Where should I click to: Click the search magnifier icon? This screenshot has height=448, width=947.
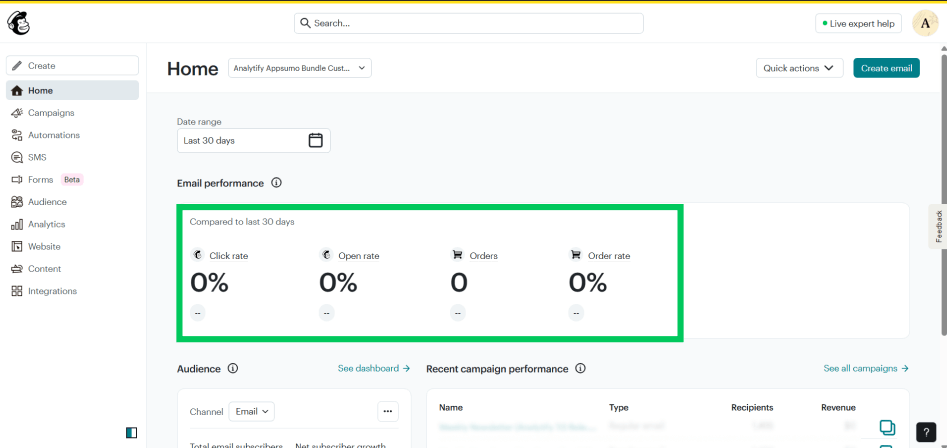pyautogui.click(x=306, y=24)
